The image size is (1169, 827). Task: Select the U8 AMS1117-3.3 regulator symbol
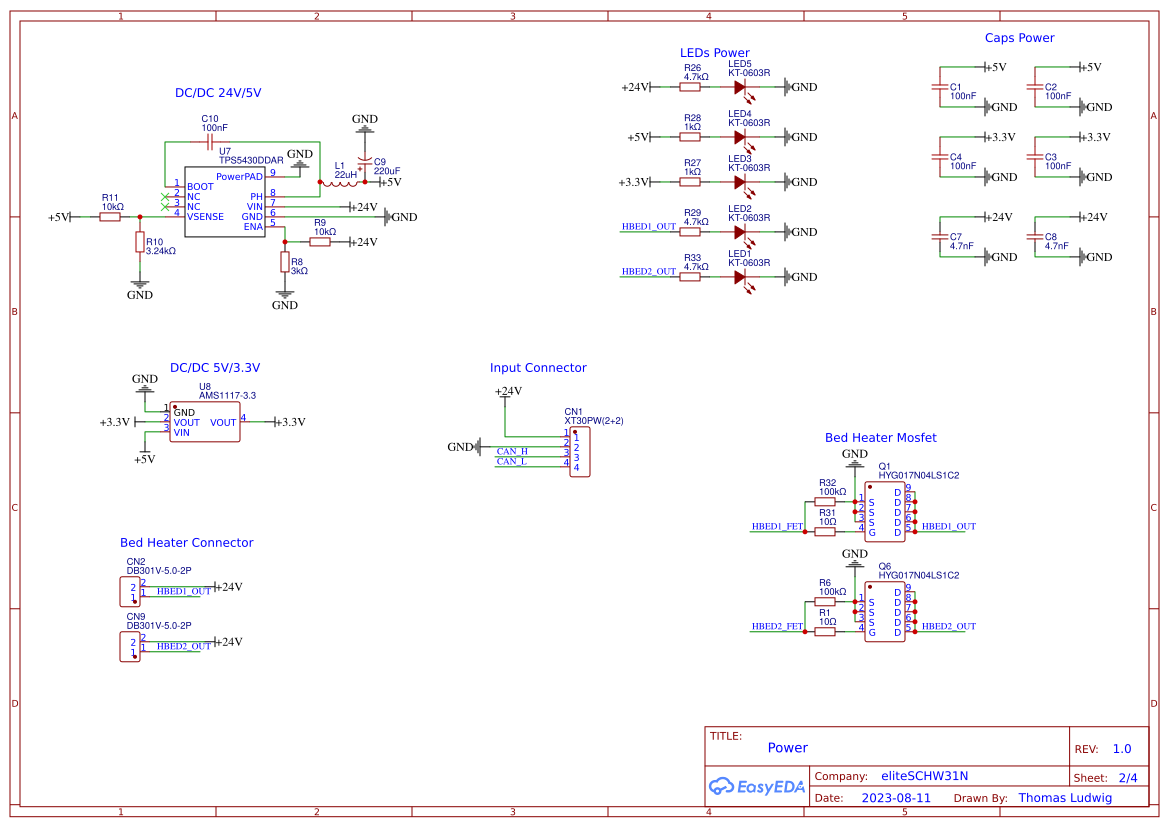(x=205, y=420)
